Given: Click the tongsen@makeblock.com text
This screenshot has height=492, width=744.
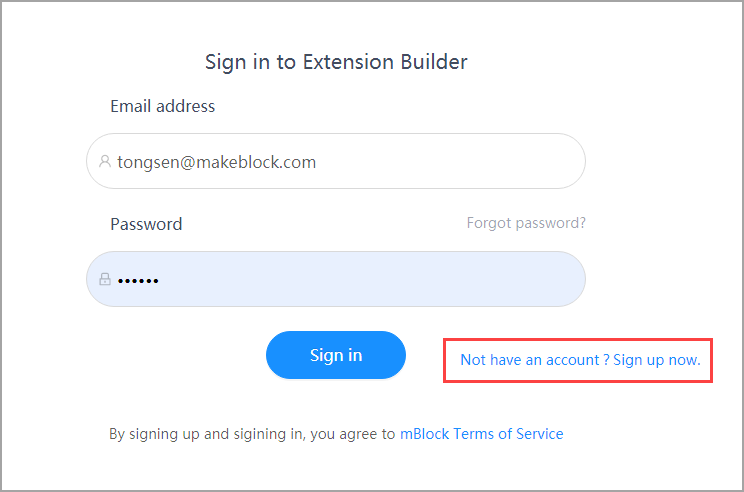Looking at the screenshot, I should pyautogui.click(x=216, y=161).
